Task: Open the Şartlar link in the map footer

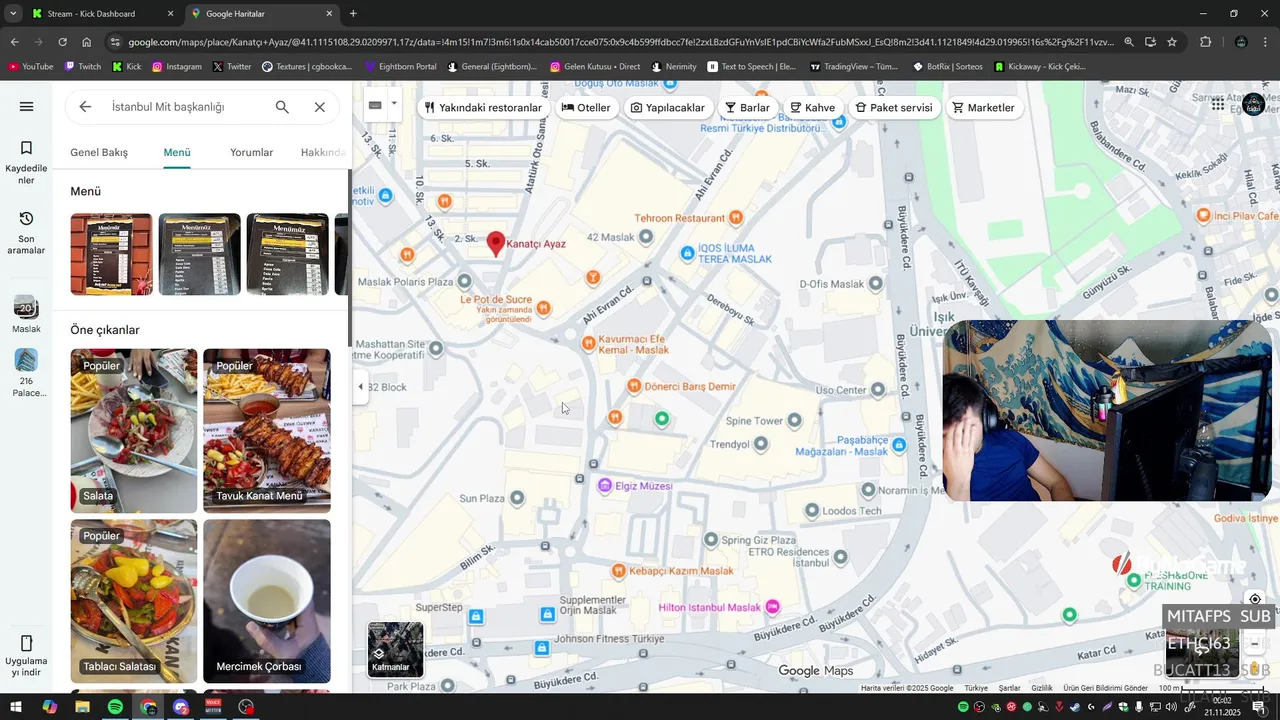Action: click(x=1009, y=688)
